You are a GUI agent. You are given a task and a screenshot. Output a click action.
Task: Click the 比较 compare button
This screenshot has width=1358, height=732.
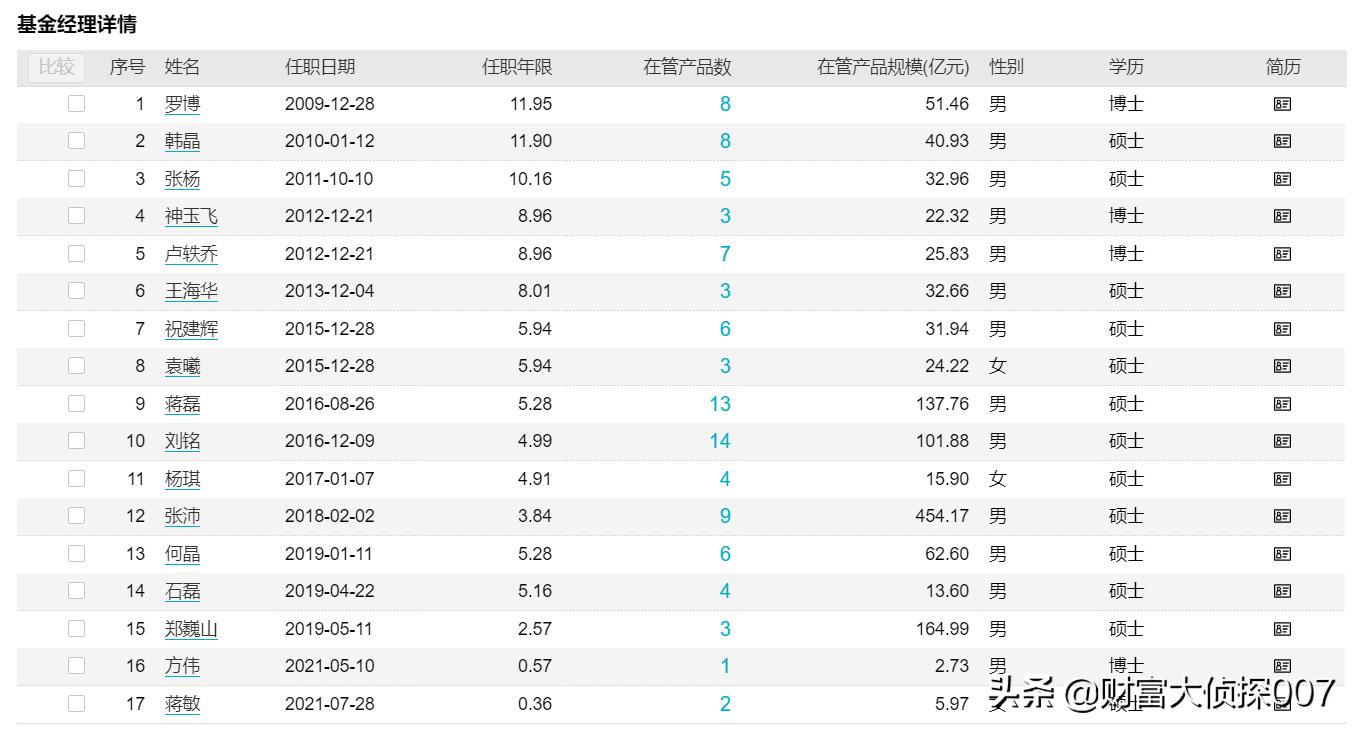pos(55,67)
